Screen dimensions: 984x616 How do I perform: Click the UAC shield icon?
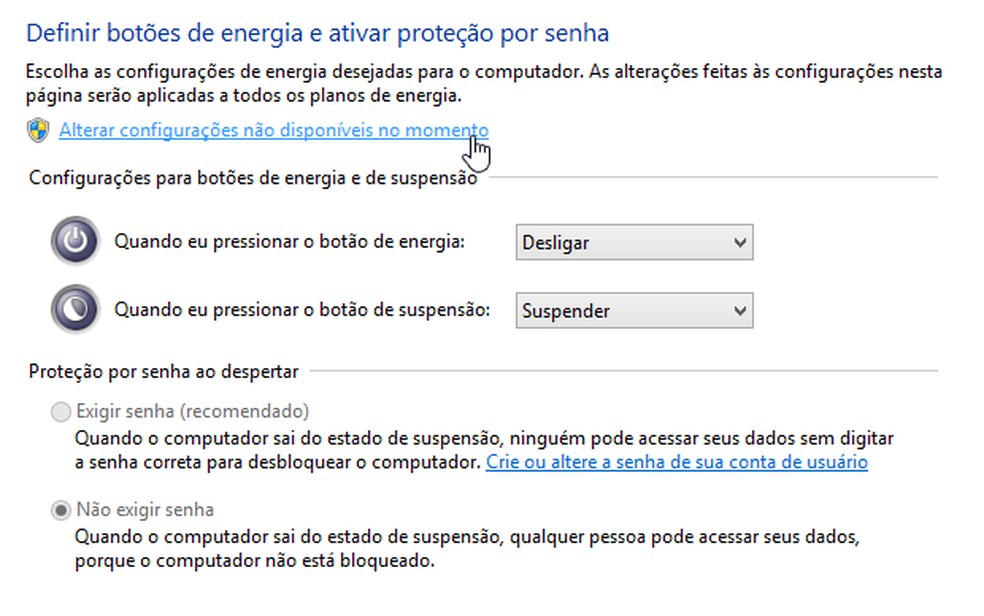38,130
